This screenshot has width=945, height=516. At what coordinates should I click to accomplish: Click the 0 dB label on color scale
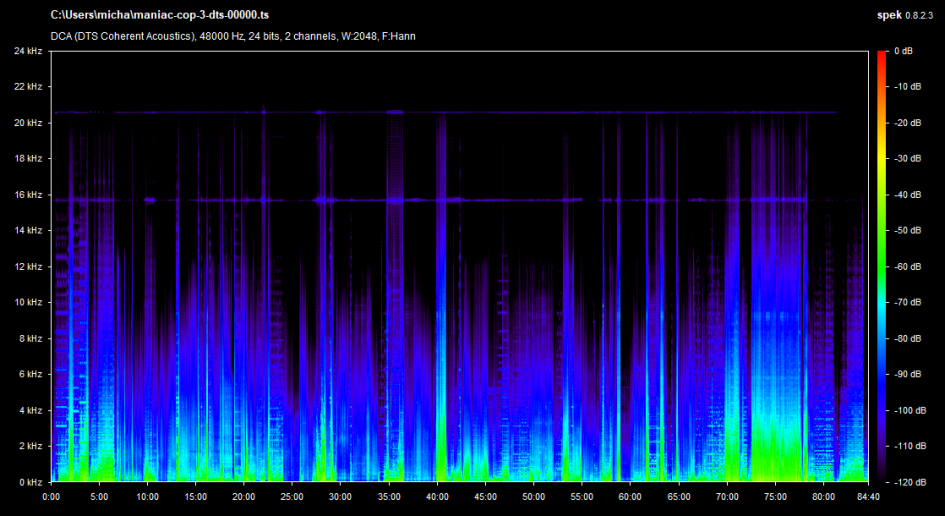[903, 50]
